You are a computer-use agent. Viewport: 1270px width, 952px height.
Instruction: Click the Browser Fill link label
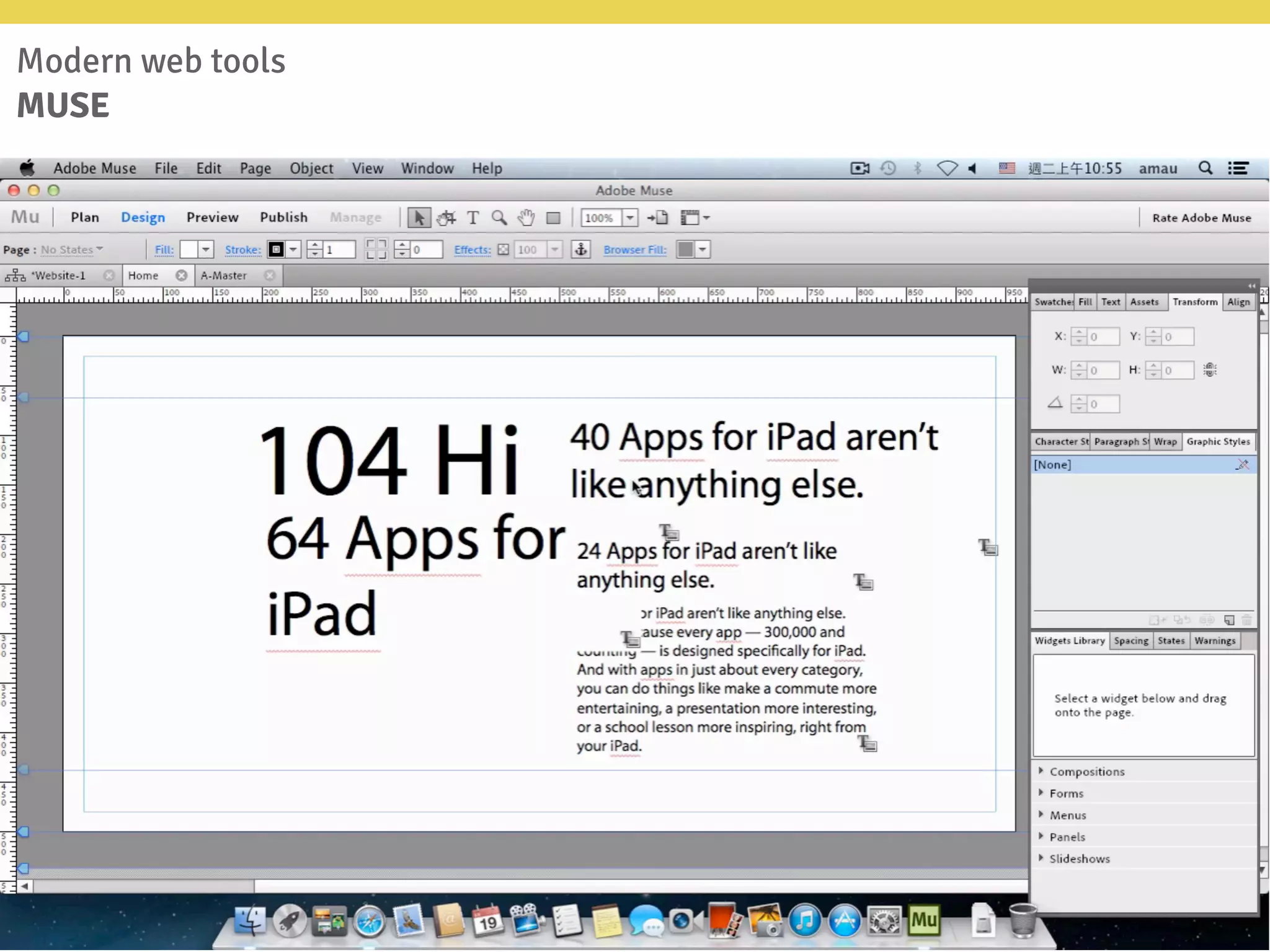click(635, 250)
